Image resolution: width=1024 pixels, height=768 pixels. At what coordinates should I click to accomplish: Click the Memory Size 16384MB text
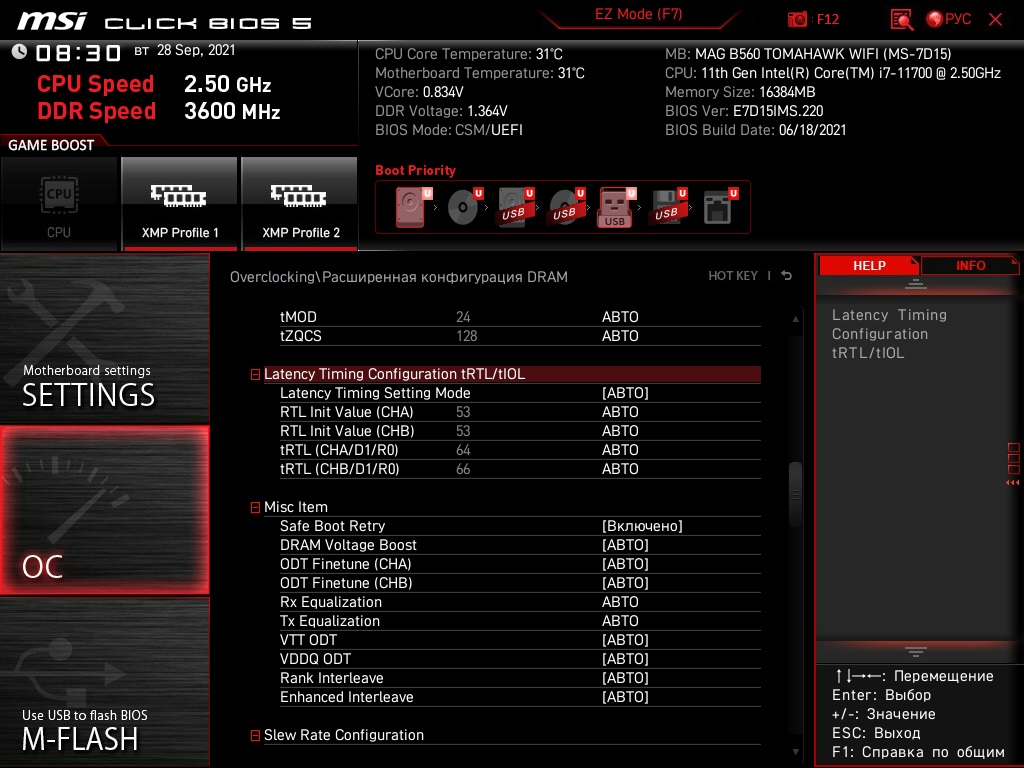point(740,92)
